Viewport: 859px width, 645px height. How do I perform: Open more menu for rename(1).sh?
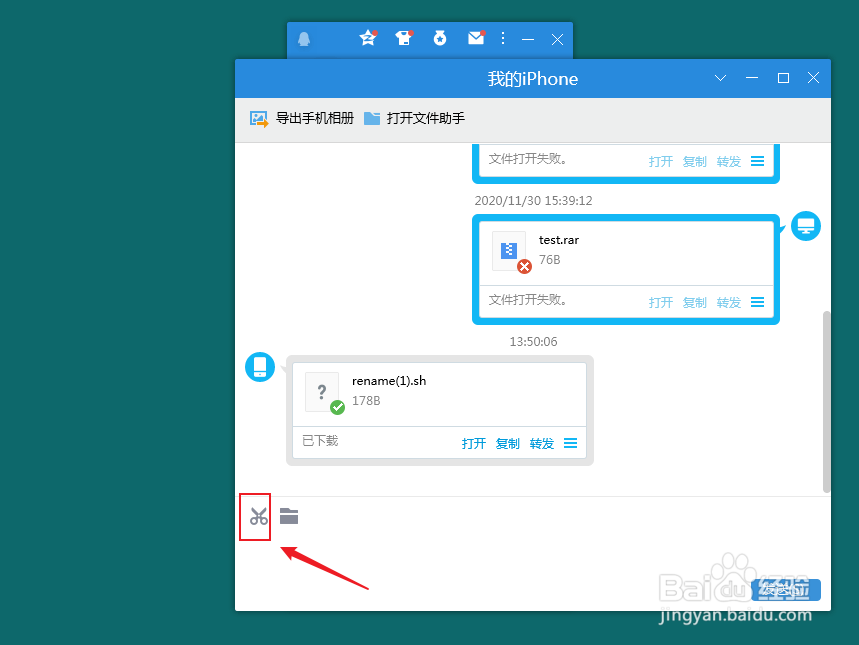[571, 443]
